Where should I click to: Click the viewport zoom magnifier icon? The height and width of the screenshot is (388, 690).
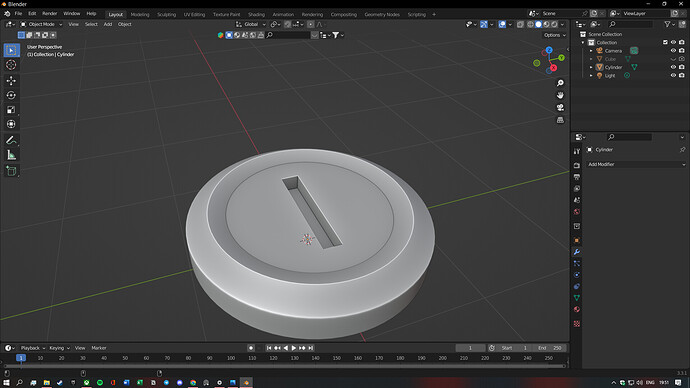point(560,83)
